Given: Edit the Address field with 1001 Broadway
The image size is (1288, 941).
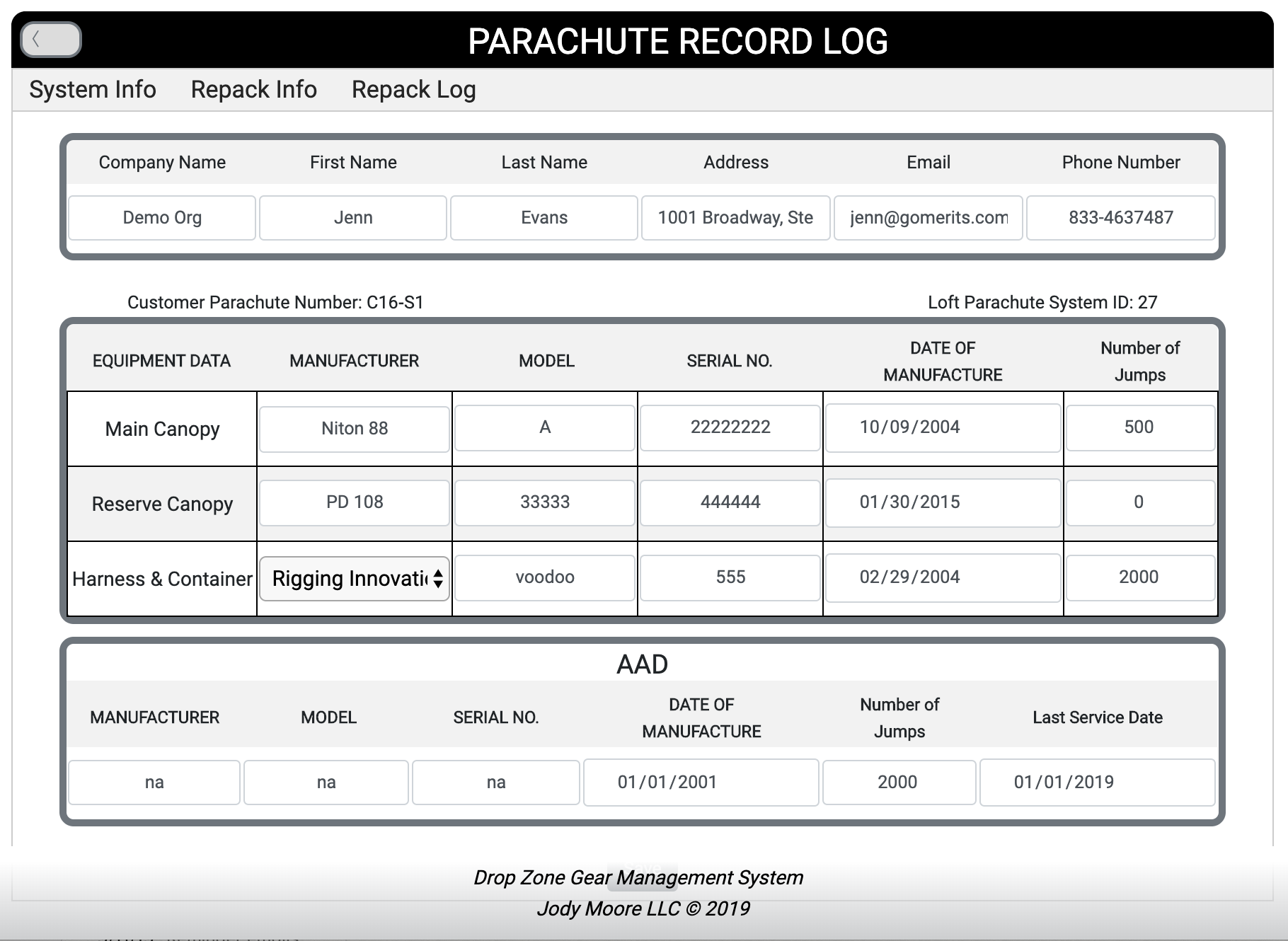Looking at the screenshot, I should [x=735, y=218].
